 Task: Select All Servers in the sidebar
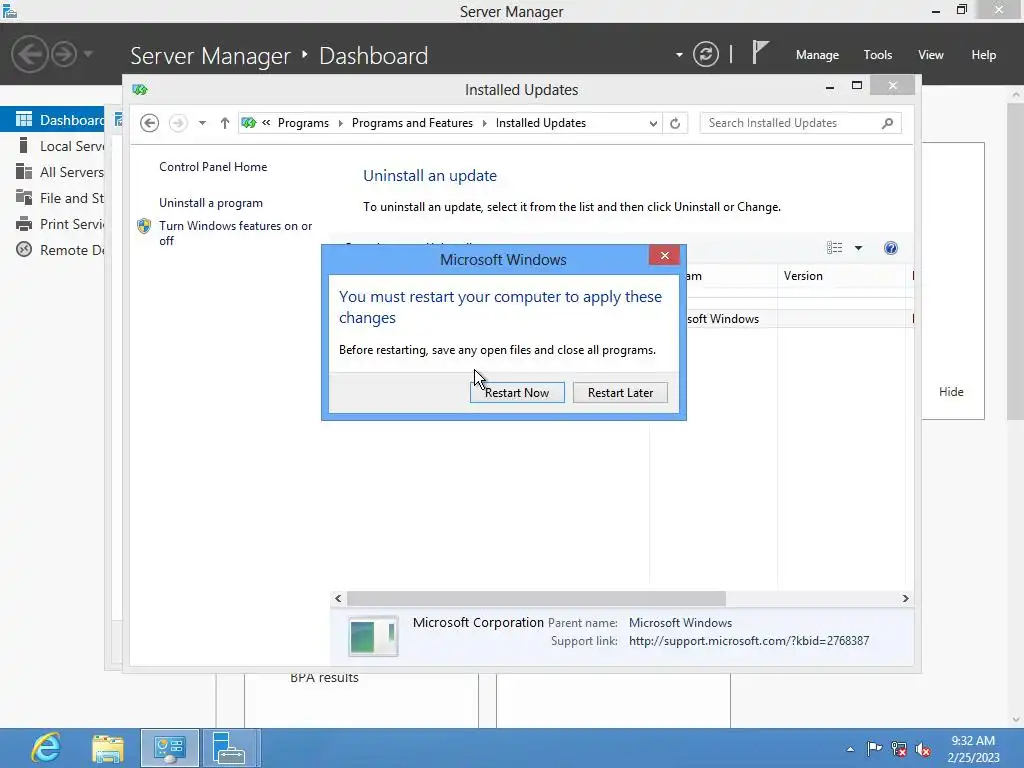tap(52, 172)
